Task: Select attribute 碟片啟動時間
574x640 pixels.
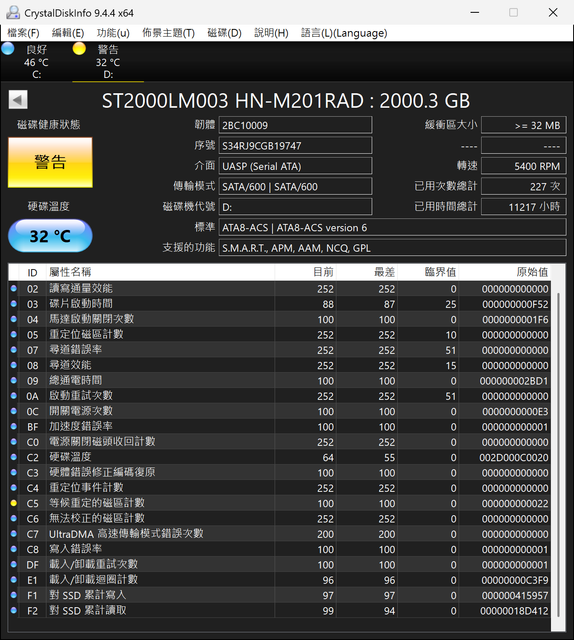Action: coord(81,304)
